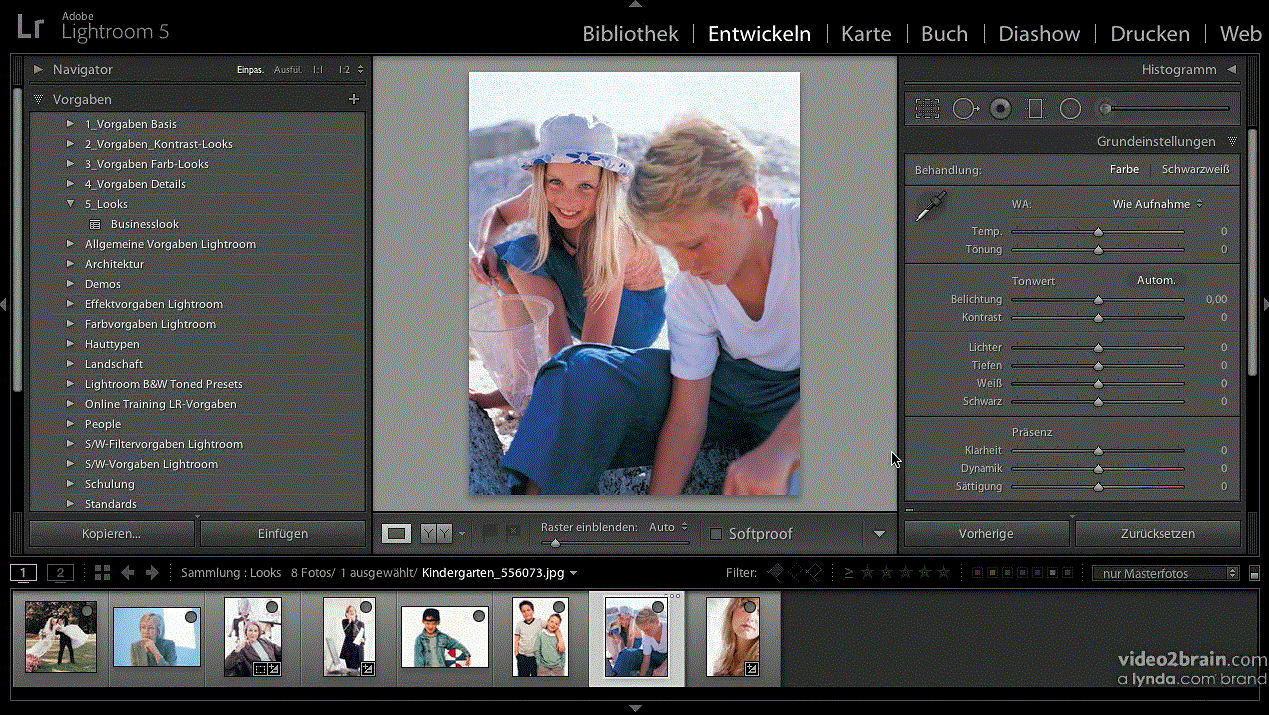Screen dimensions: 1269x715
Task: Expand the Histogramm panel
Action: click(1232, 70)
